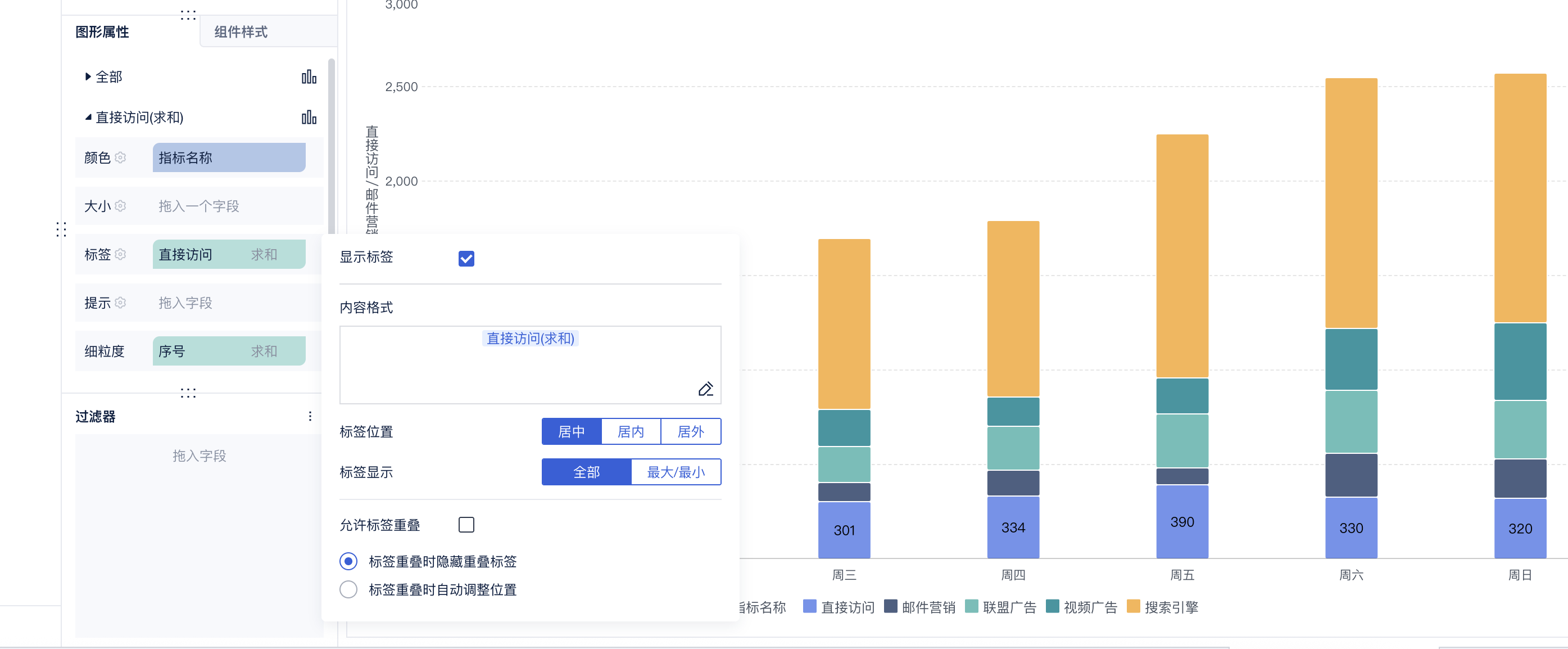Choose 最大/最小 for 标签显示

click(676, 472)
